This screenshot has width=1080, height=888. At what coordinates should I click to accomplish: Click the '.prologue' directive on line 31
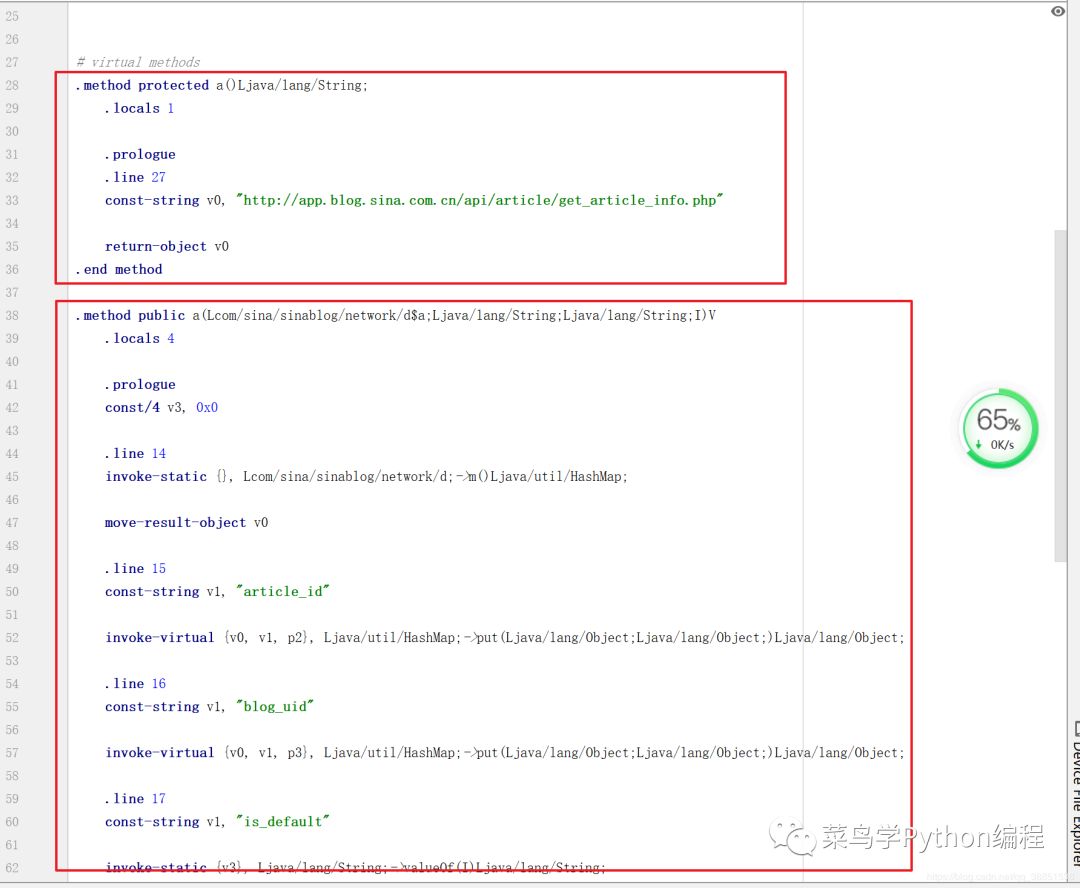[x=140, y=154]
